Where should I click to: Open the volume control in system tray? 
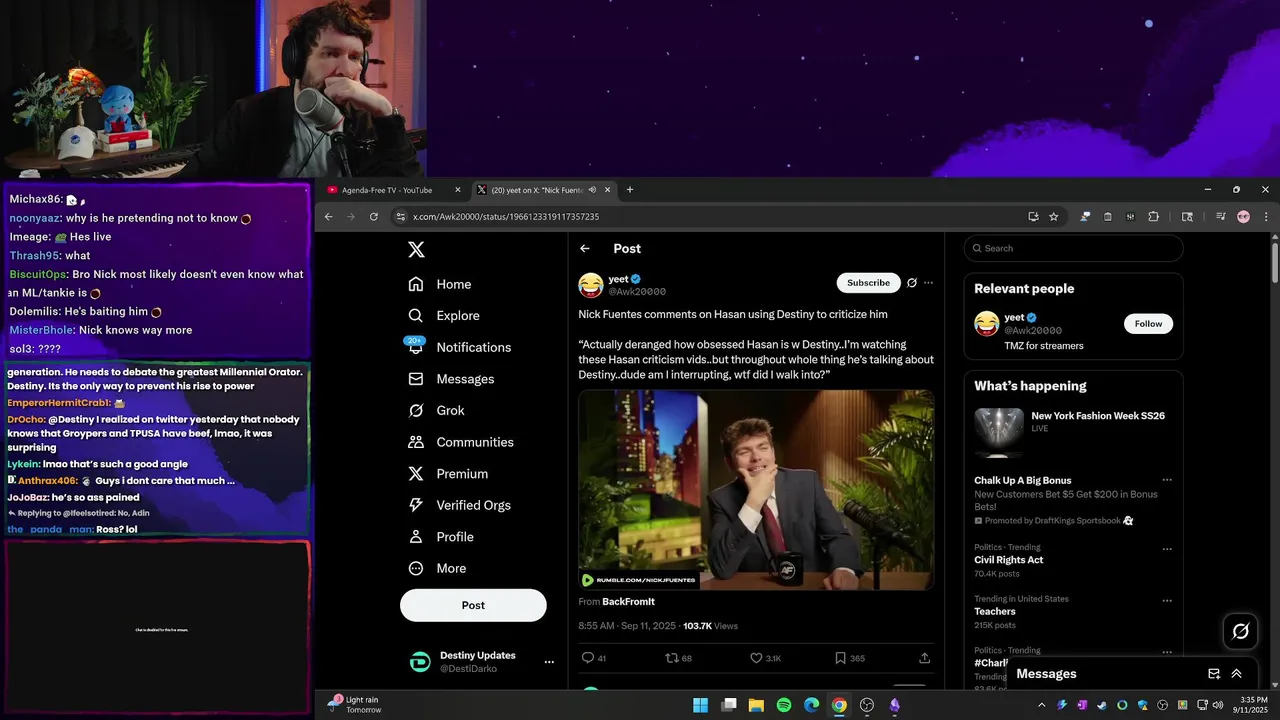point(1217,705)
